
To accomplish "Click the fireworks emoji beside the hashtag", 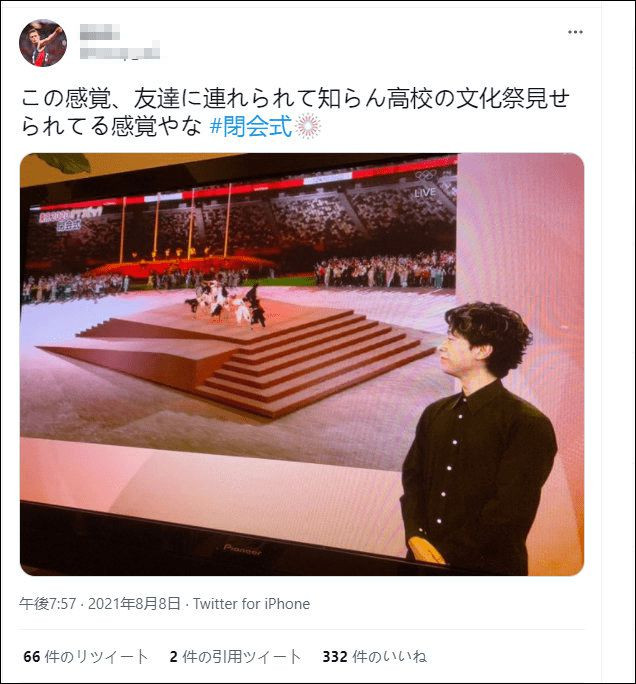I will 308,127.
